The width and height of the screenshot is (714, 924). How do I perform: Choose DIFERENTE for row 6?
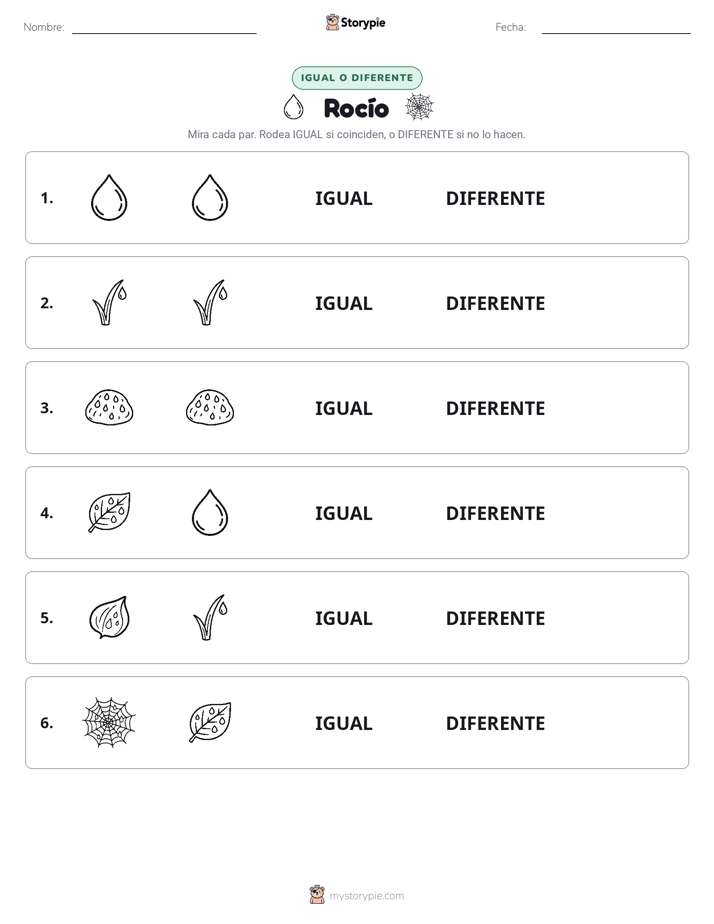point(495,723)
